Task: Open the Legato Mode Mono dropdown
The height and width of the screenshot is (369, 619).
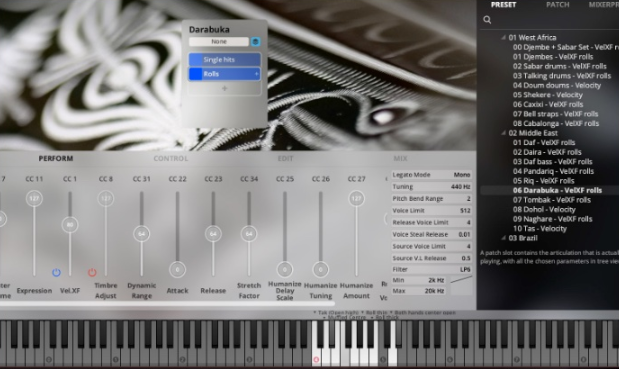Action: [431, 175]
